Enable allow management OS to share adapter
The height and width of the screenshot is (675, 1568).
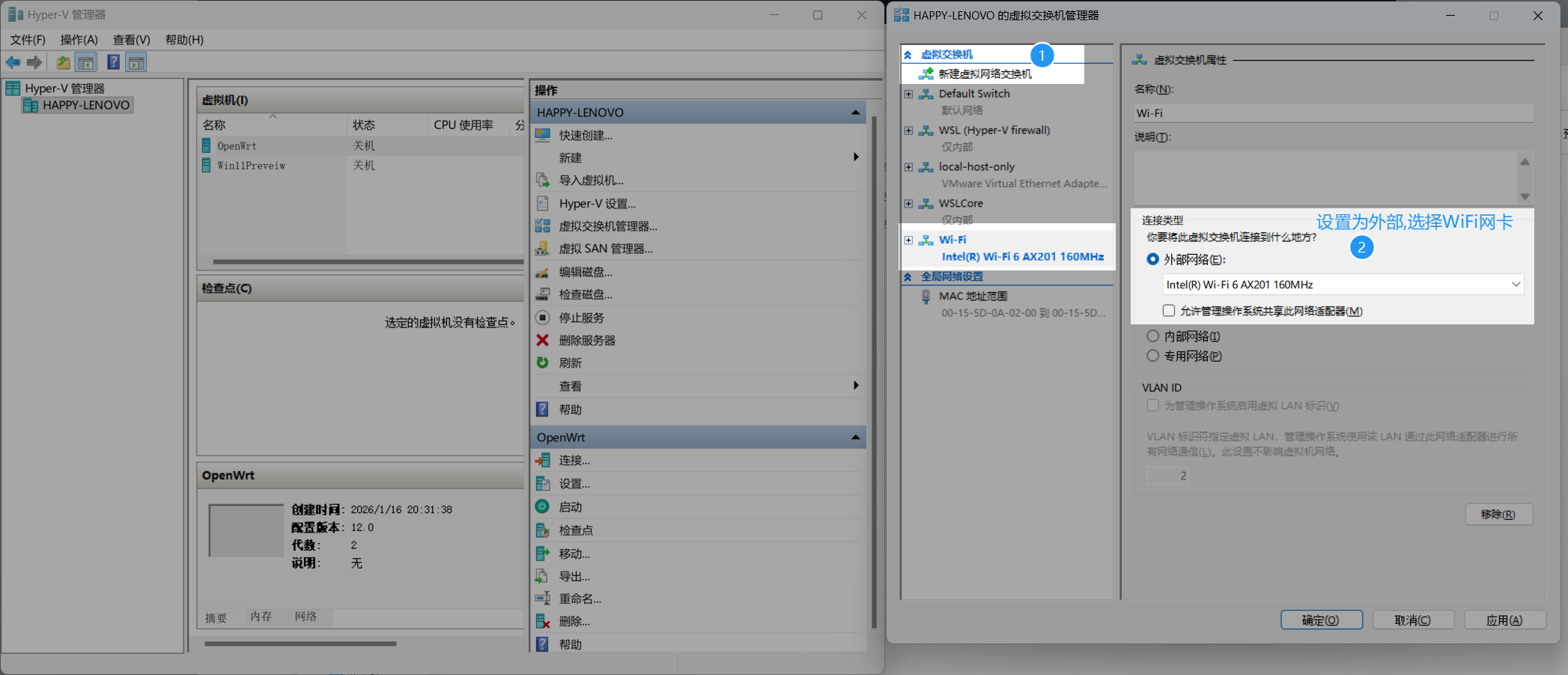pyautogui.click(x=1169, y=311)
